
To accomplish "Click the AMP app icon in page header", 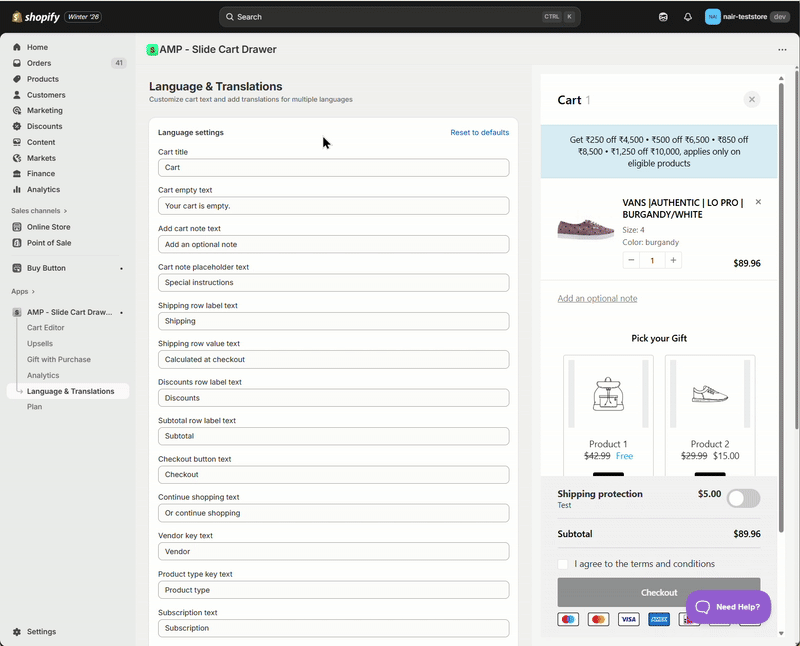I will pyautogui.click(x=152, y=49).
